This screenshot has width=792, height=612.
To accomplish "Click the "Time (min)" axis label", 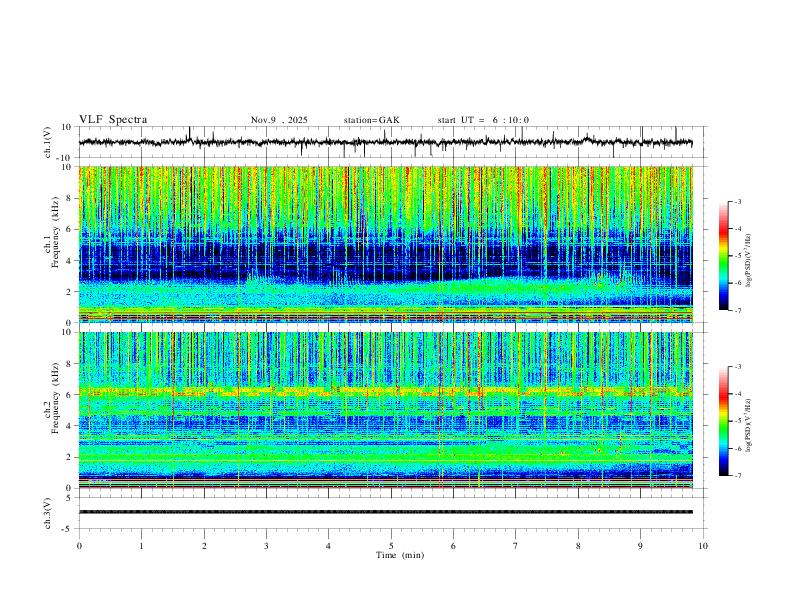I will pyautogui.click(x=400, y=555).
